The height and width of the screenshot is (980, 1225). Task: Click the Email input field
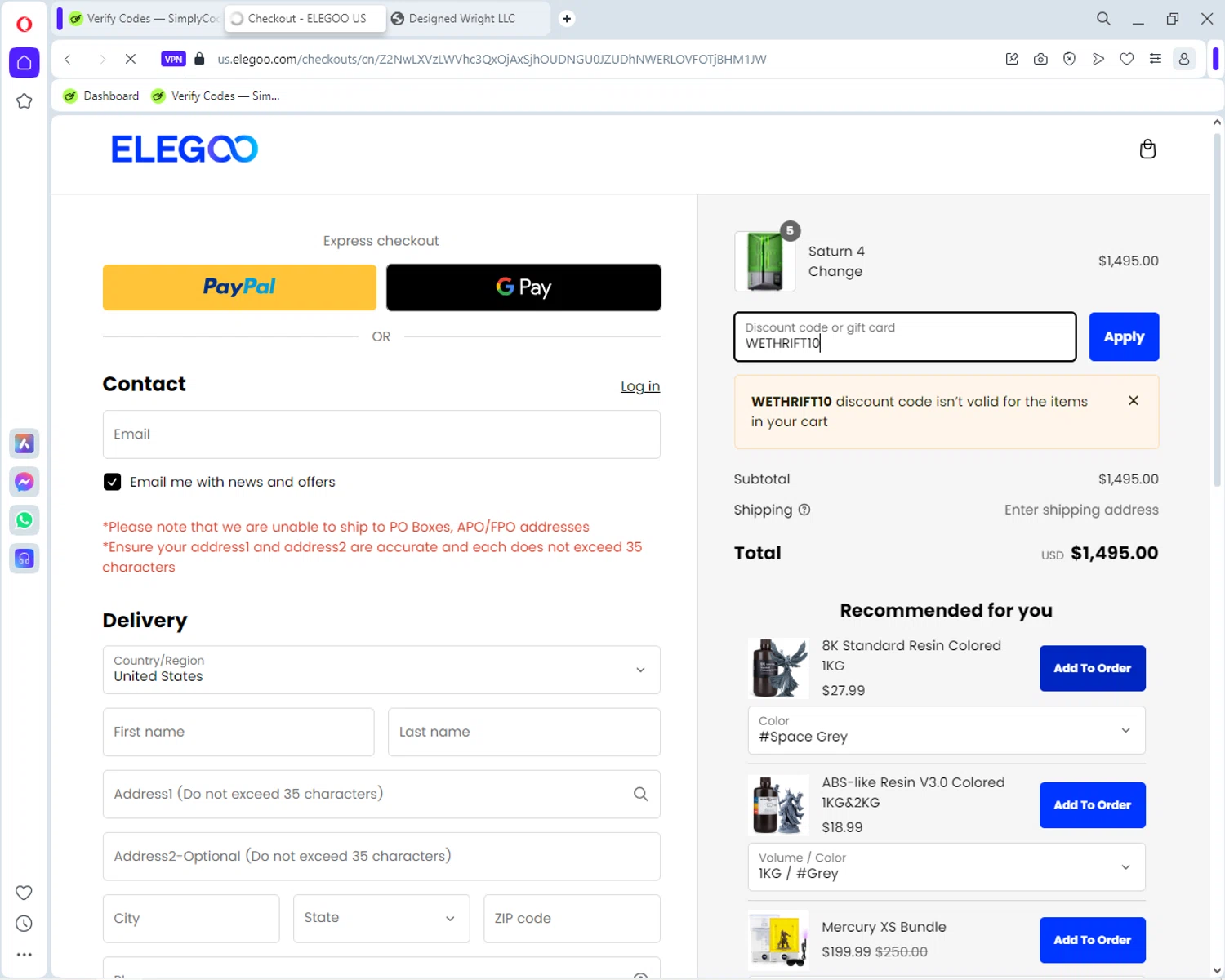(381, 434)
